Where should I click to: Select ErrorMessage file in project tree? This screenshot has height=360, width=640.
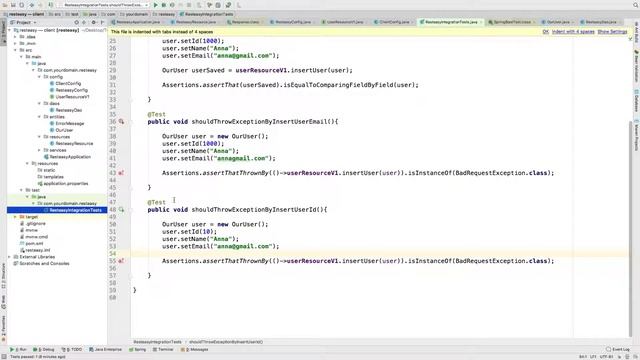pos(67,124)
